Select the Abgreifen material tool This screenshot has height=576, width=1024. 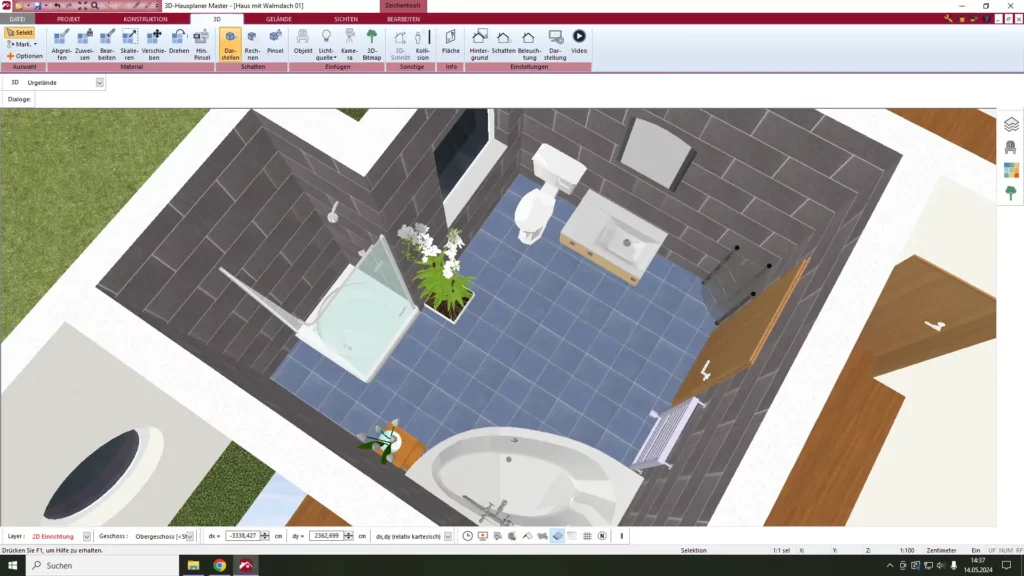pyautogui.click(x=61, y=45)
